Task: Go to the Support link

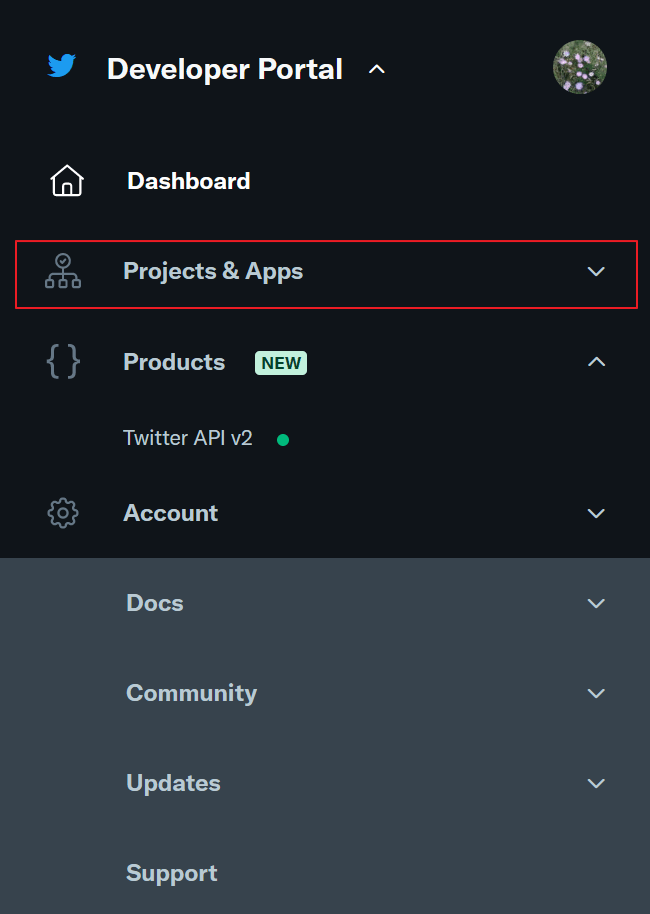Action: [171, 873]
